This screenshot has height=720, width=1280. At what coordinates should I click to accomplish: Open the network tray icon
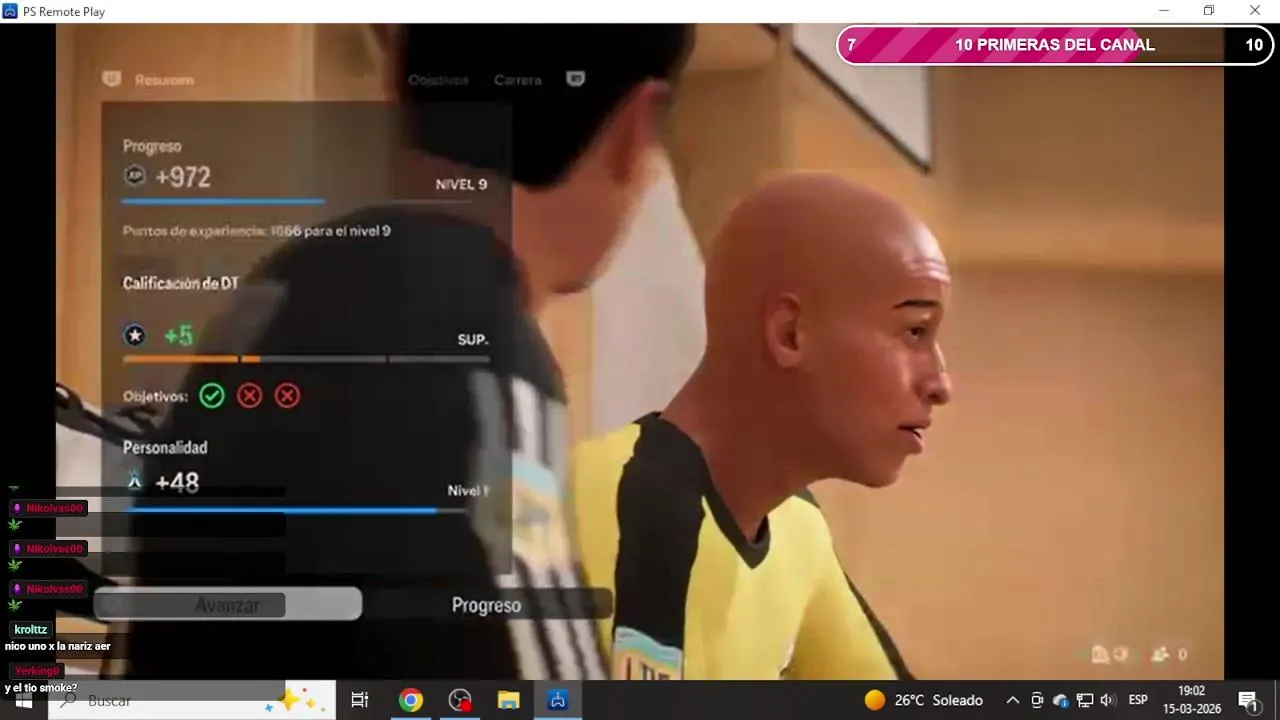(x=1085, y=700)
